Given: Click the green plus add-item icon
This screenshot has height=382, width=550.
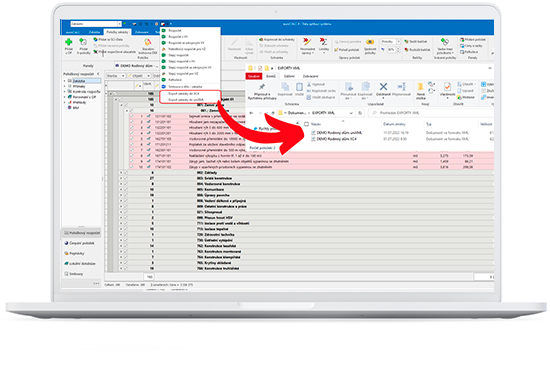Looking at the screenshot, I should [x=69, y=42].
